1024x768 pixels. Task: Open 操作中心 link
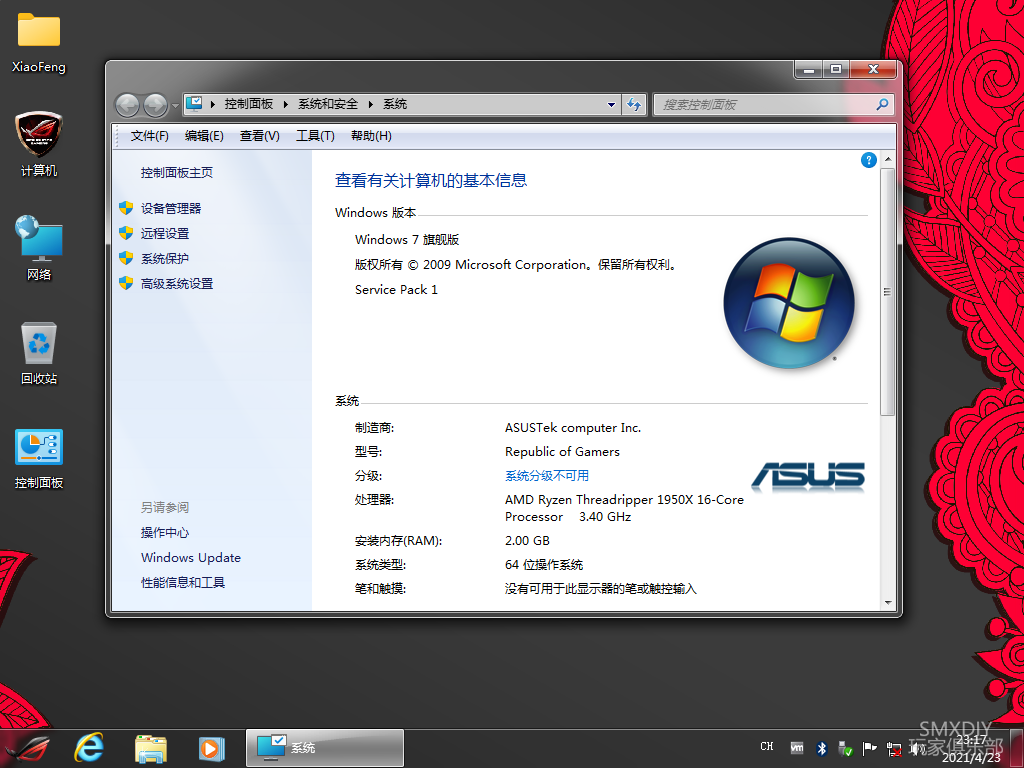165,533
